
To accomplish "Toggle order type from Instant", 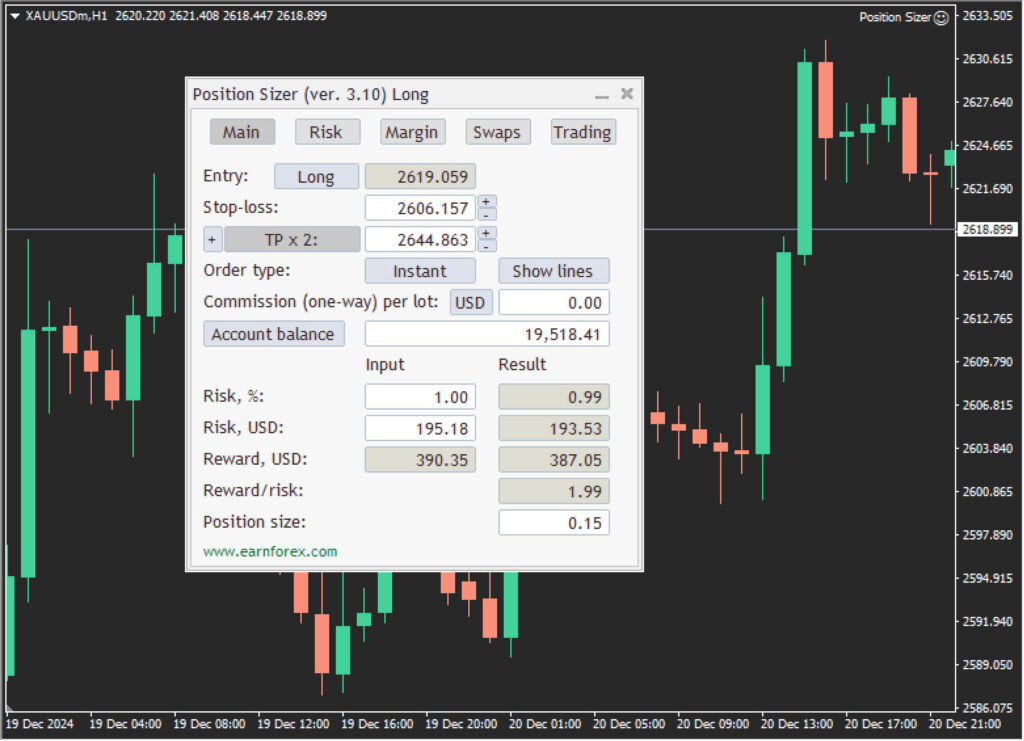I will (x=420, y=271).
